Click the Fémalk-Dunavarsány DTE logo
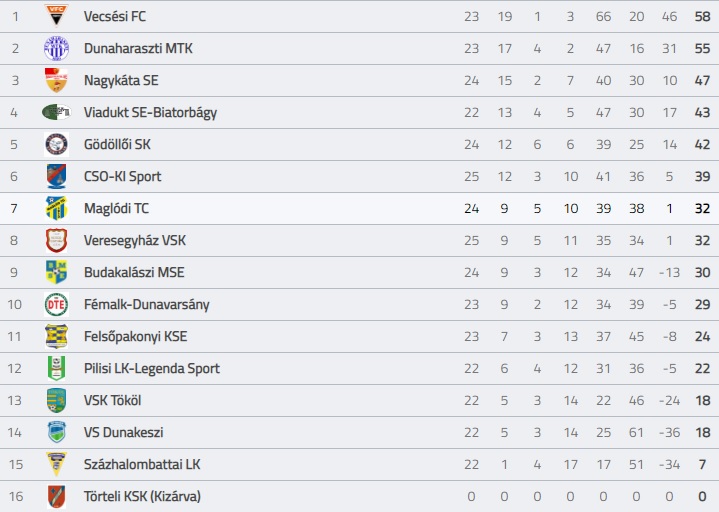719x512 pixels. click(x=56, y=304)
